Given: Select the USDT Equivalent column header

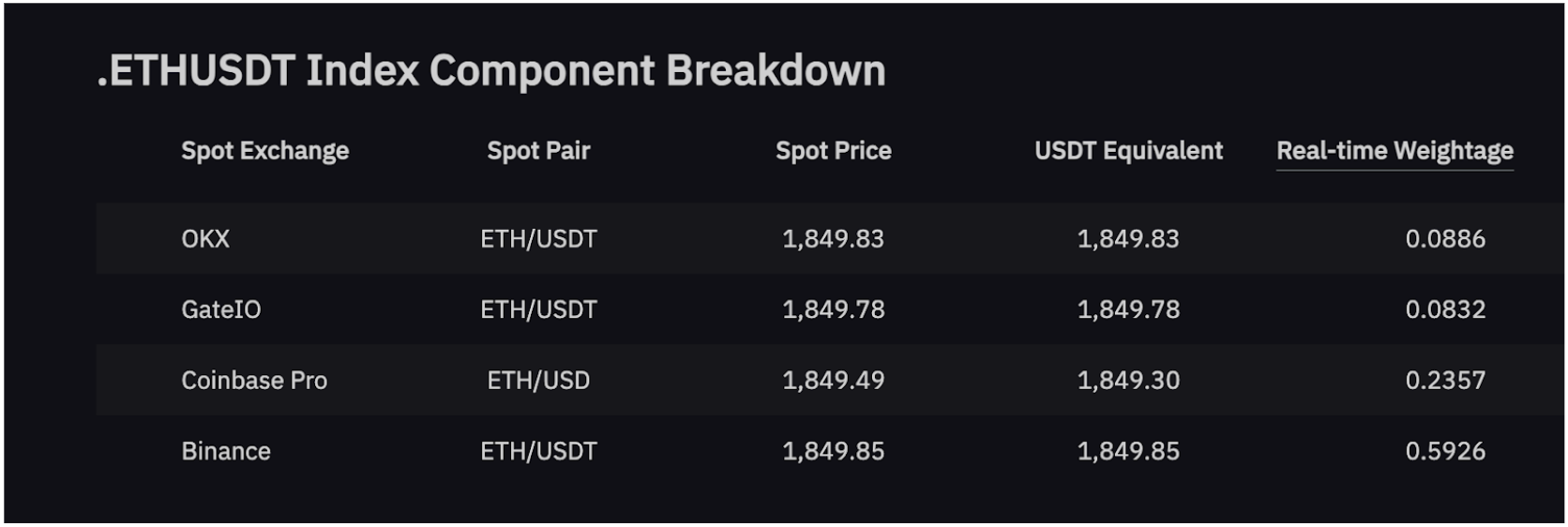Looking at the screenshot, I should 1128,151.
